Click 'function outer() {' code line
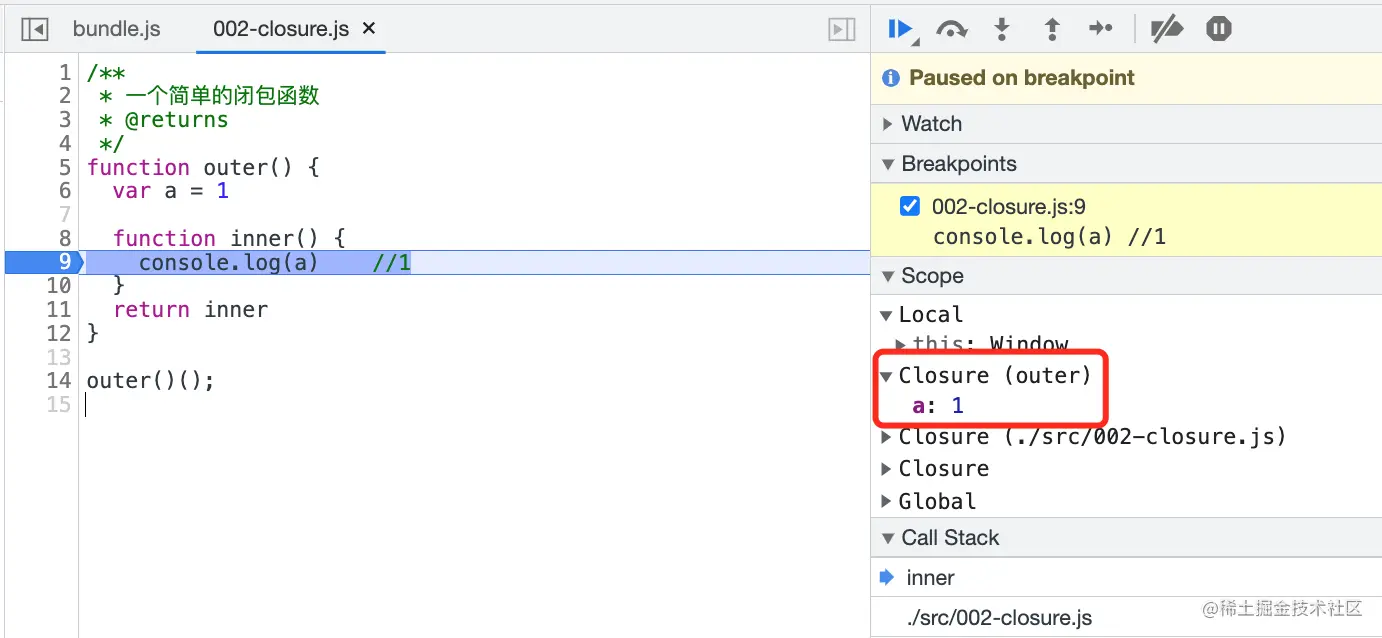1382x638 pixels. point(203,167)
